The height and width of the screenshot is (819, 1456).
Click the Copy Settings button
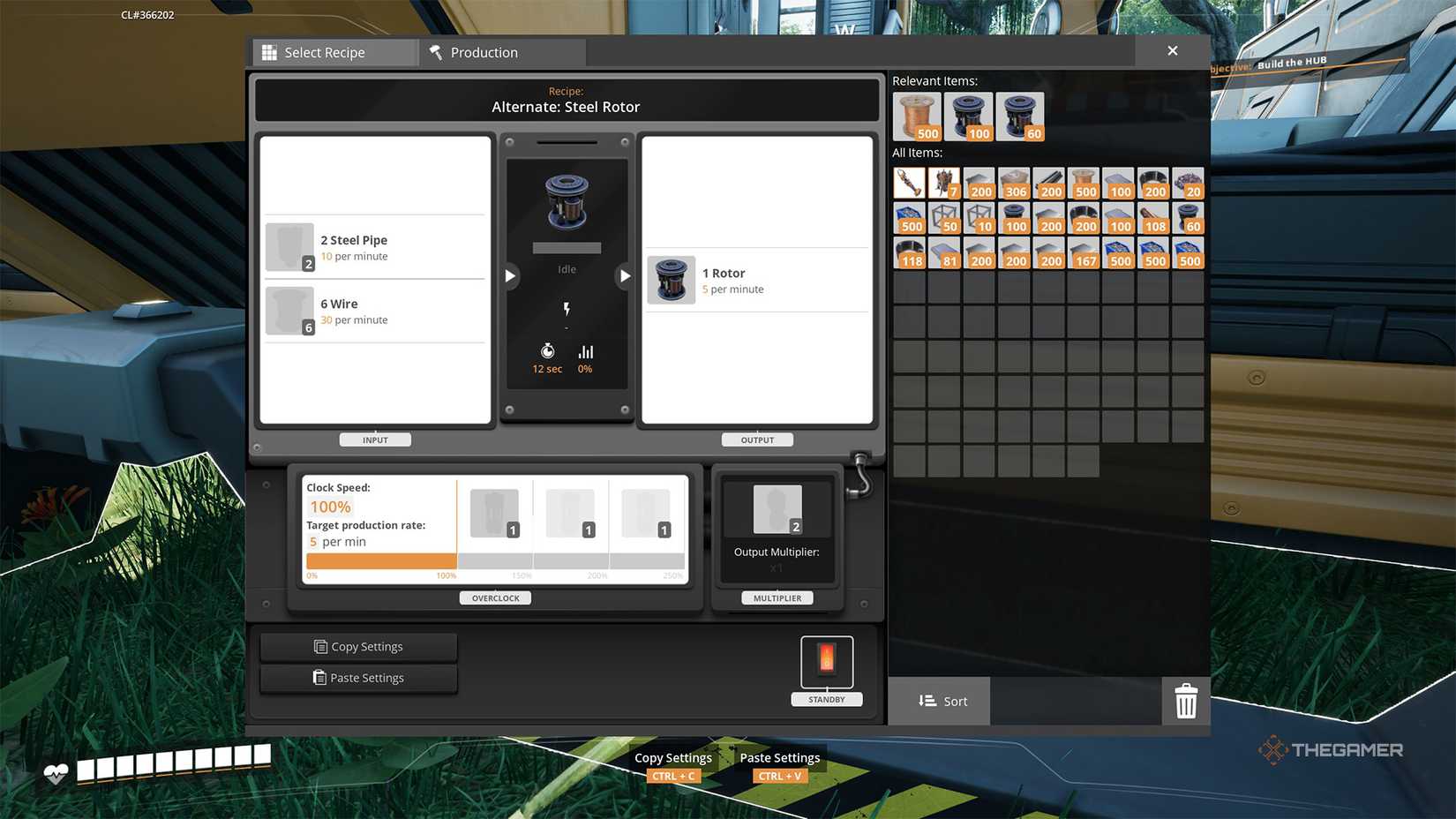click(358, 647)
